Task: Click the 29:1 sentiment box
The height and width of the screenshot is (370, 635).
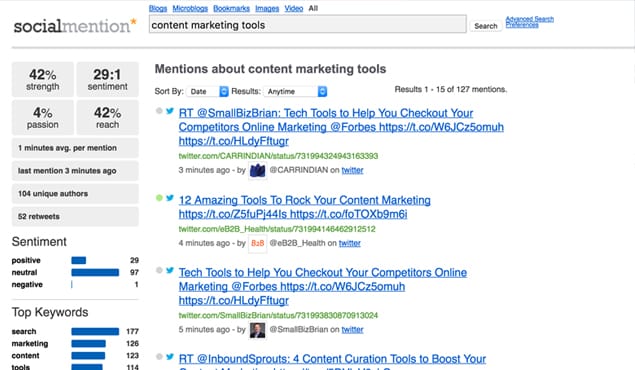Action: 107,79
